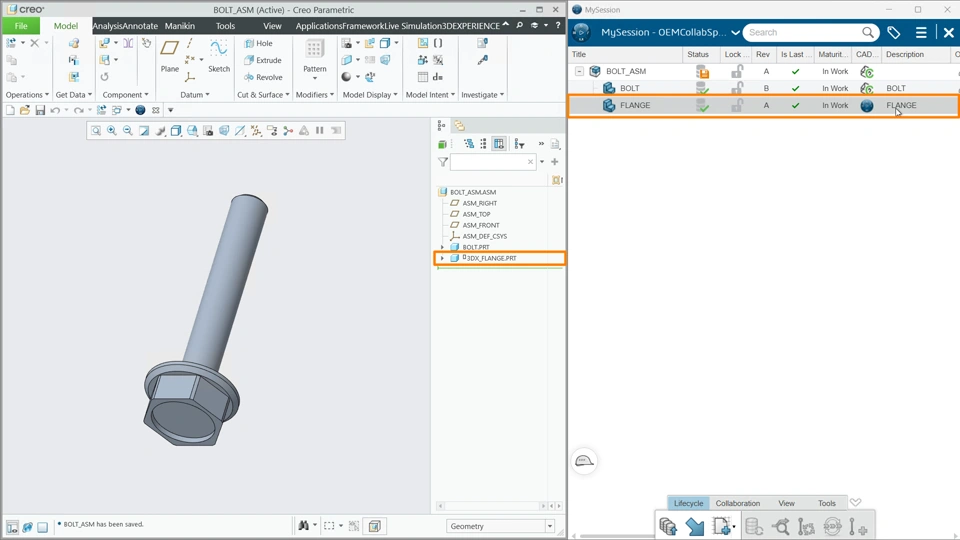Click the pause simulation icon in graphics toolbar
The height and width of the screenshot is (540, 960).
[x=320, y=130]
